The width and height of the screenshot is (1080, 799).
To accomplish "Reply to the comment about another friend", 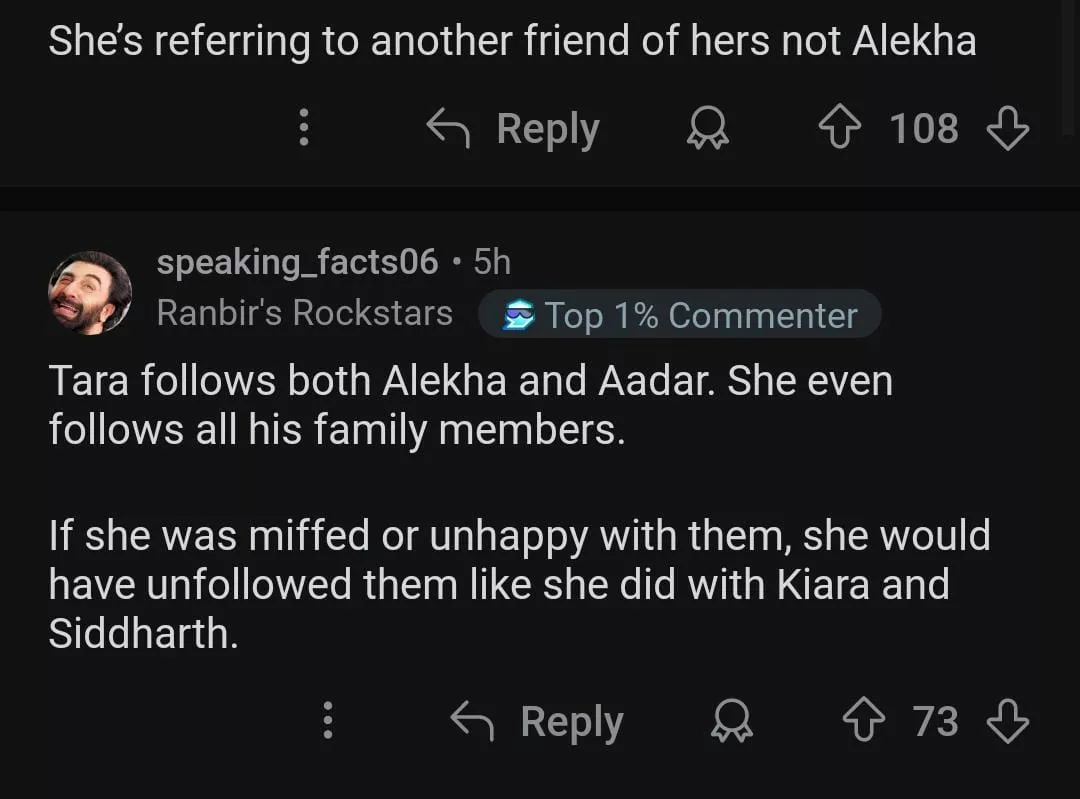I will pos(514,129).
